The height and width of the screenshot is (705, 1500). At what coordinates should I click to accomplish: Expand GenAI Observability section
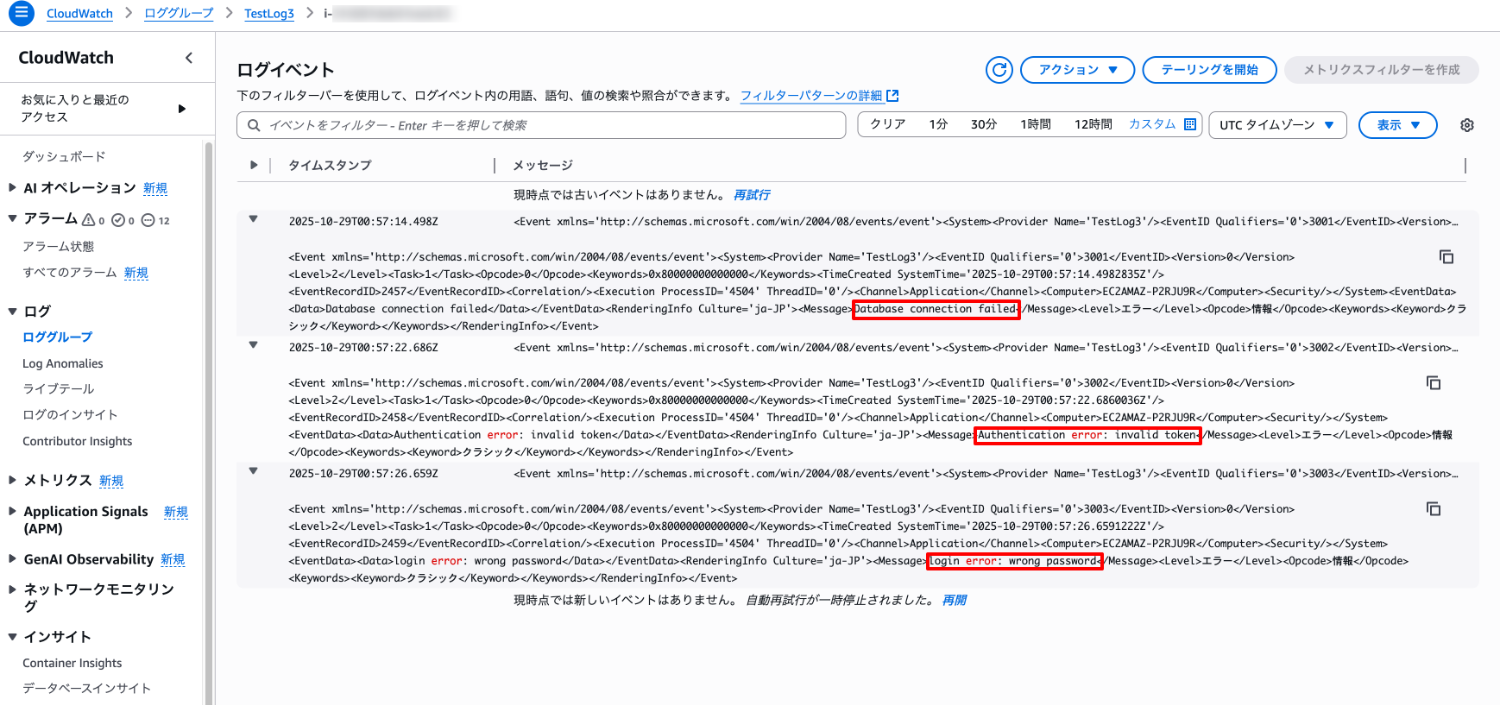[x=12, y=559]
